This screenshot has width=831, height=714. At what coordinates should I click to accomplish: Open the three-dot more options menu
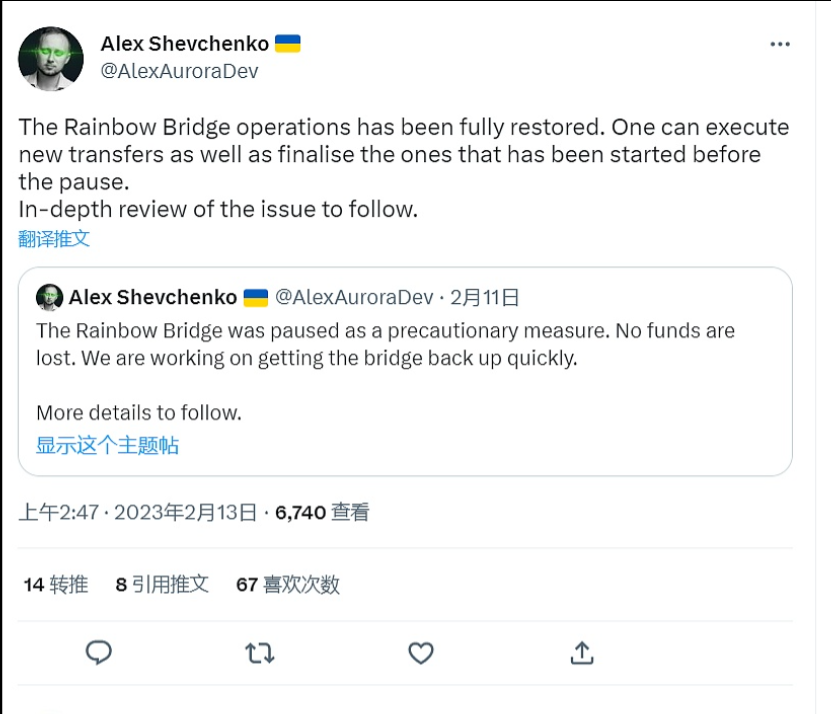(780, 45)
